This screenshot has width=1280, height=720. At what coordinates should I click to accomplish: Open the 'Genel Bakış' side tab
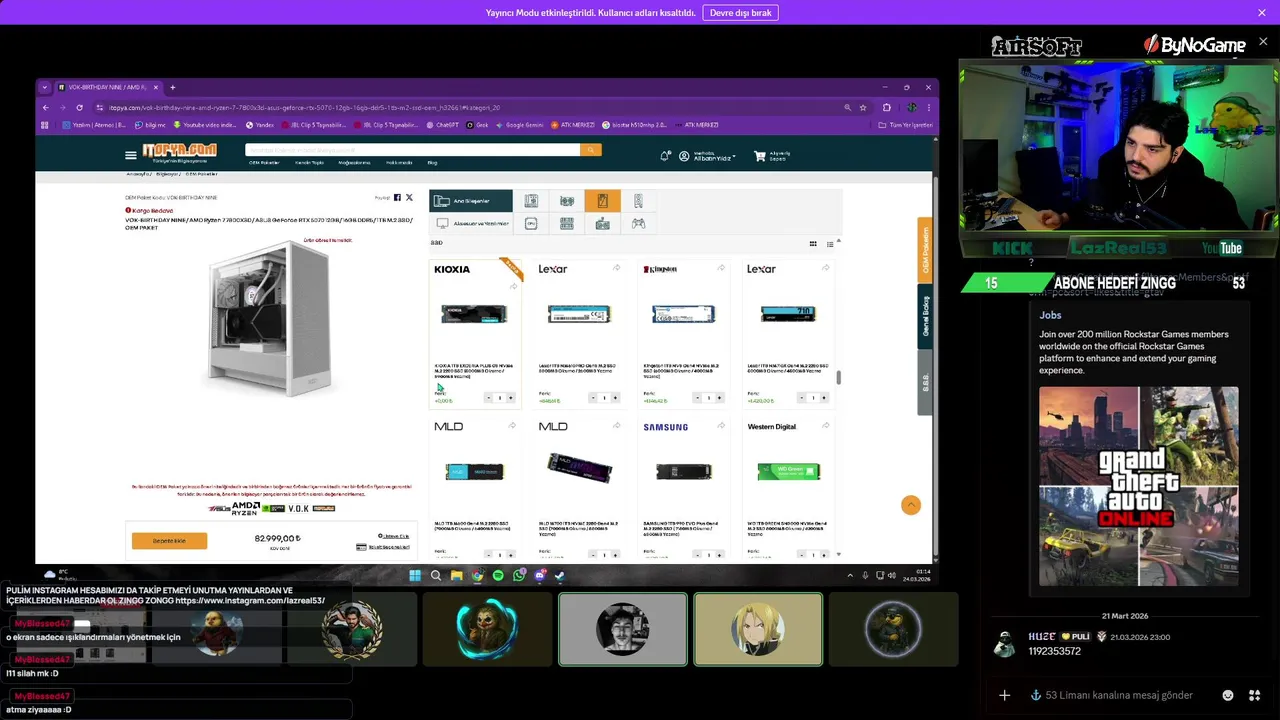pos(925,316)
